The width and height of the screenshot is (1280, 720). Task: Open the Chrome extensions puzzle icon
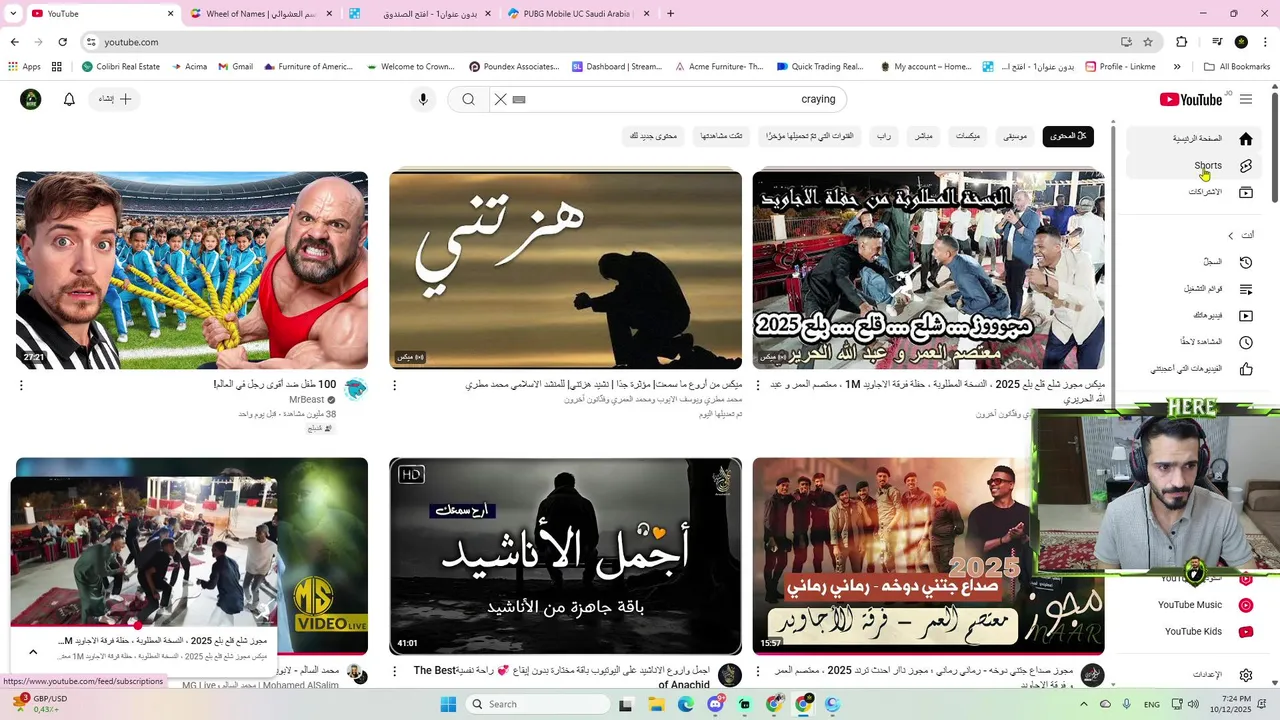1182,42
